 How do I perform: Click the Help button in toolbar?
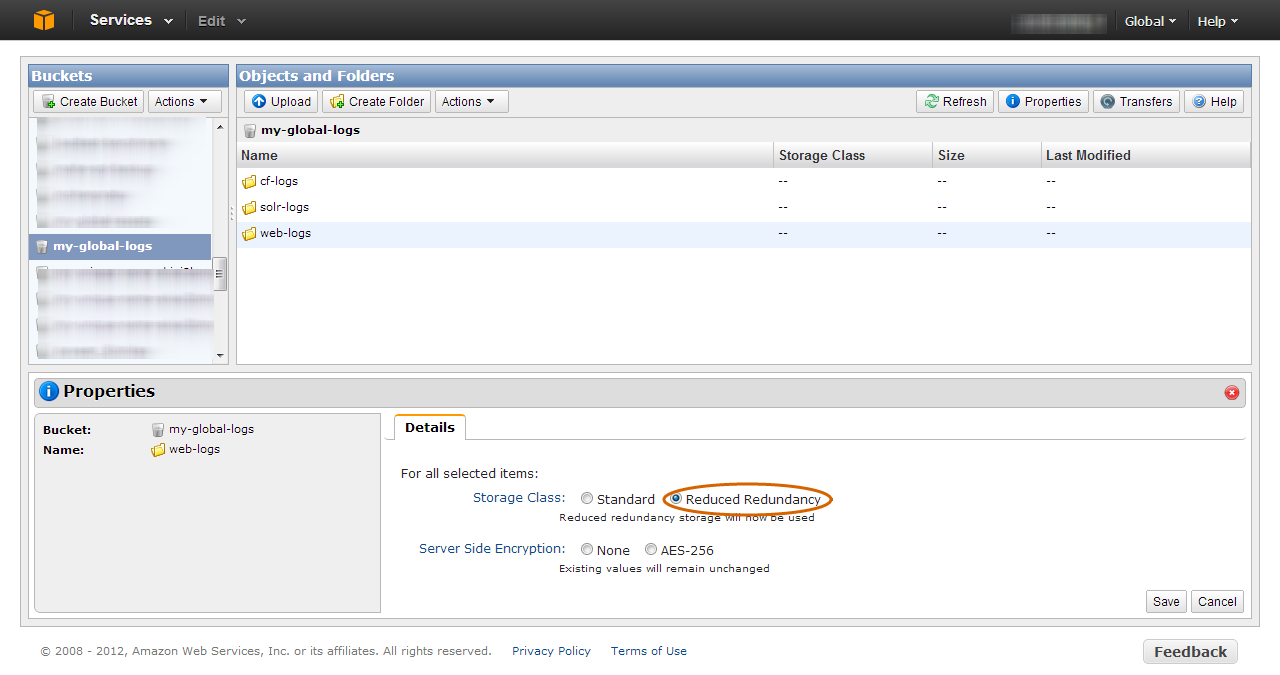(x=1214, y=101)
